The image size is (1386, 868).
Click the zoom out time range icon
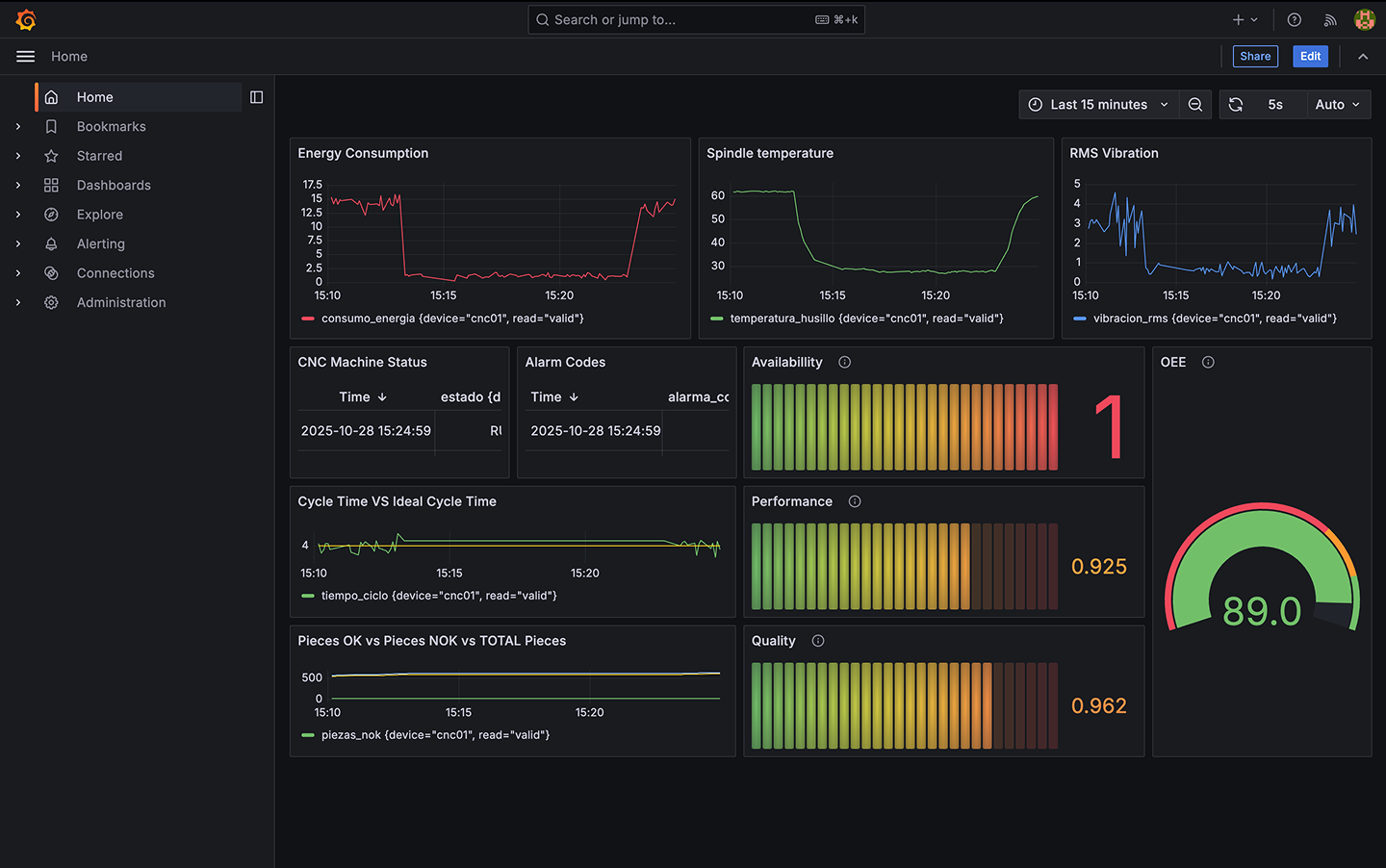coord(1194,105)
